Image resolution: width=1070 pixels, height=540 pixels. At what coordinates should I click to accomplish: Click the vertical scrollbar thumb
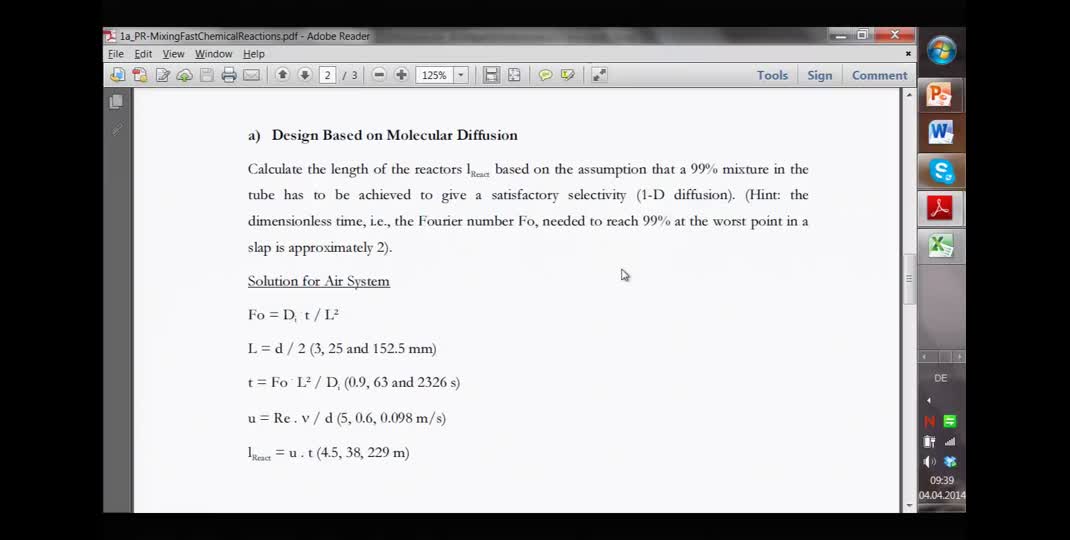909,278
